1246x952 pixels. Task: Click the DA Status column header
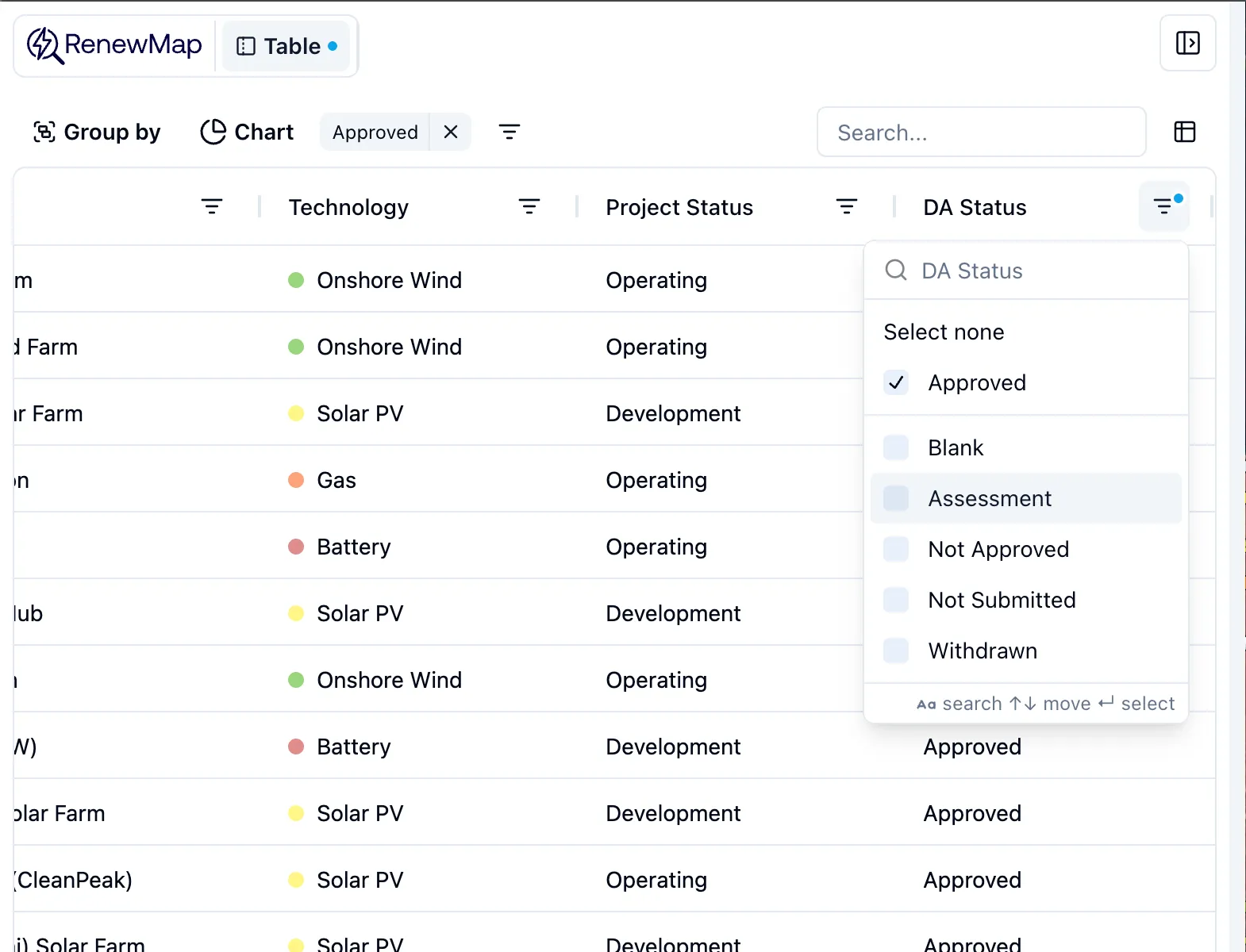click(975, 207)
